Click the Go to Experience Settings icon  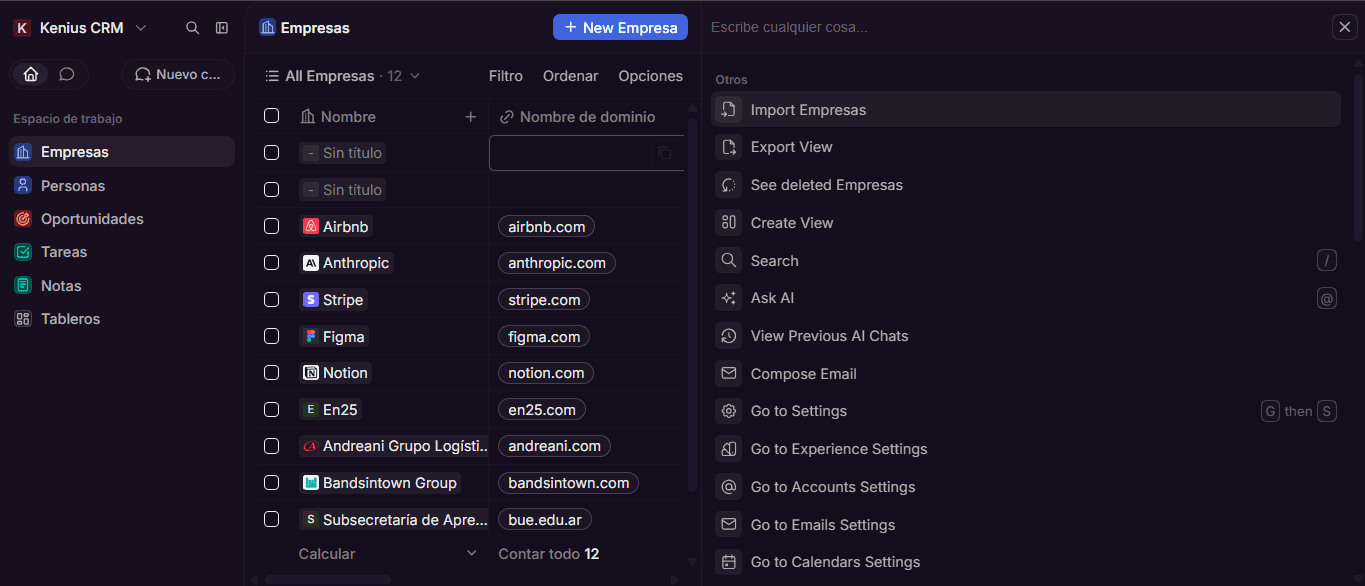coord(728,449)
